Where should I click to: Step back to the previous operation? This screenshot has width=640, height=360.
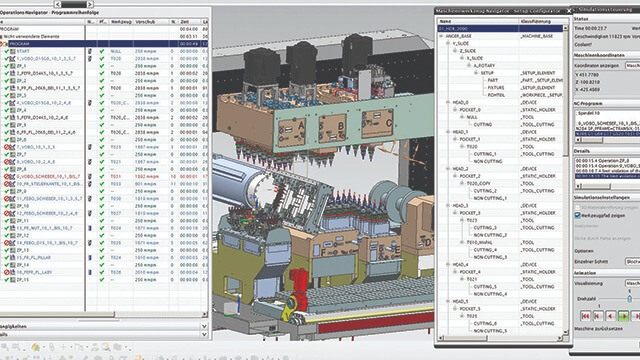click(598, 316)
